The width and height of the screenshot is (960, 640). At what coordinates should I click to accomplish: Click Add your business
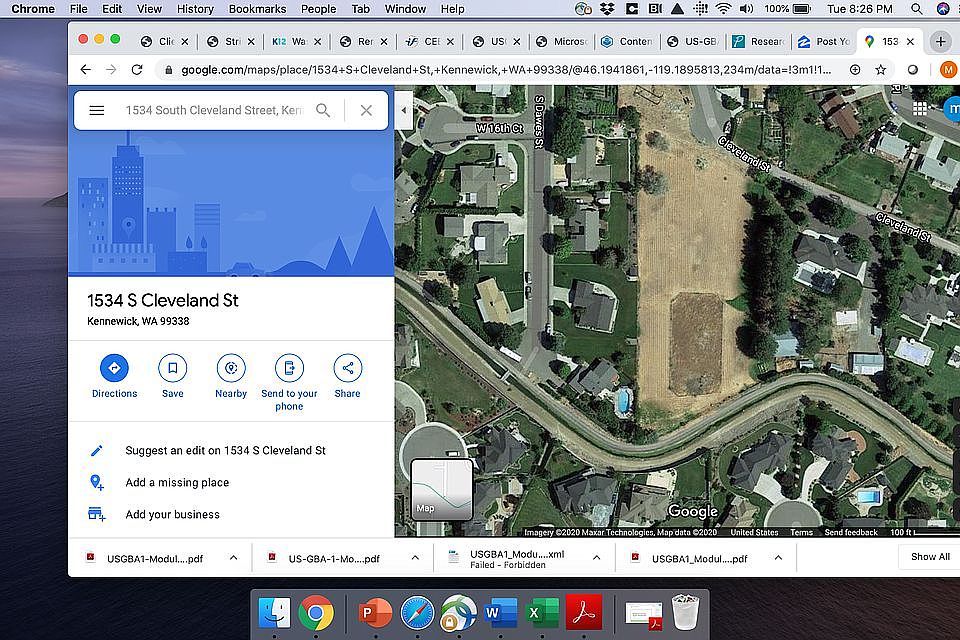tap(172, 514)
